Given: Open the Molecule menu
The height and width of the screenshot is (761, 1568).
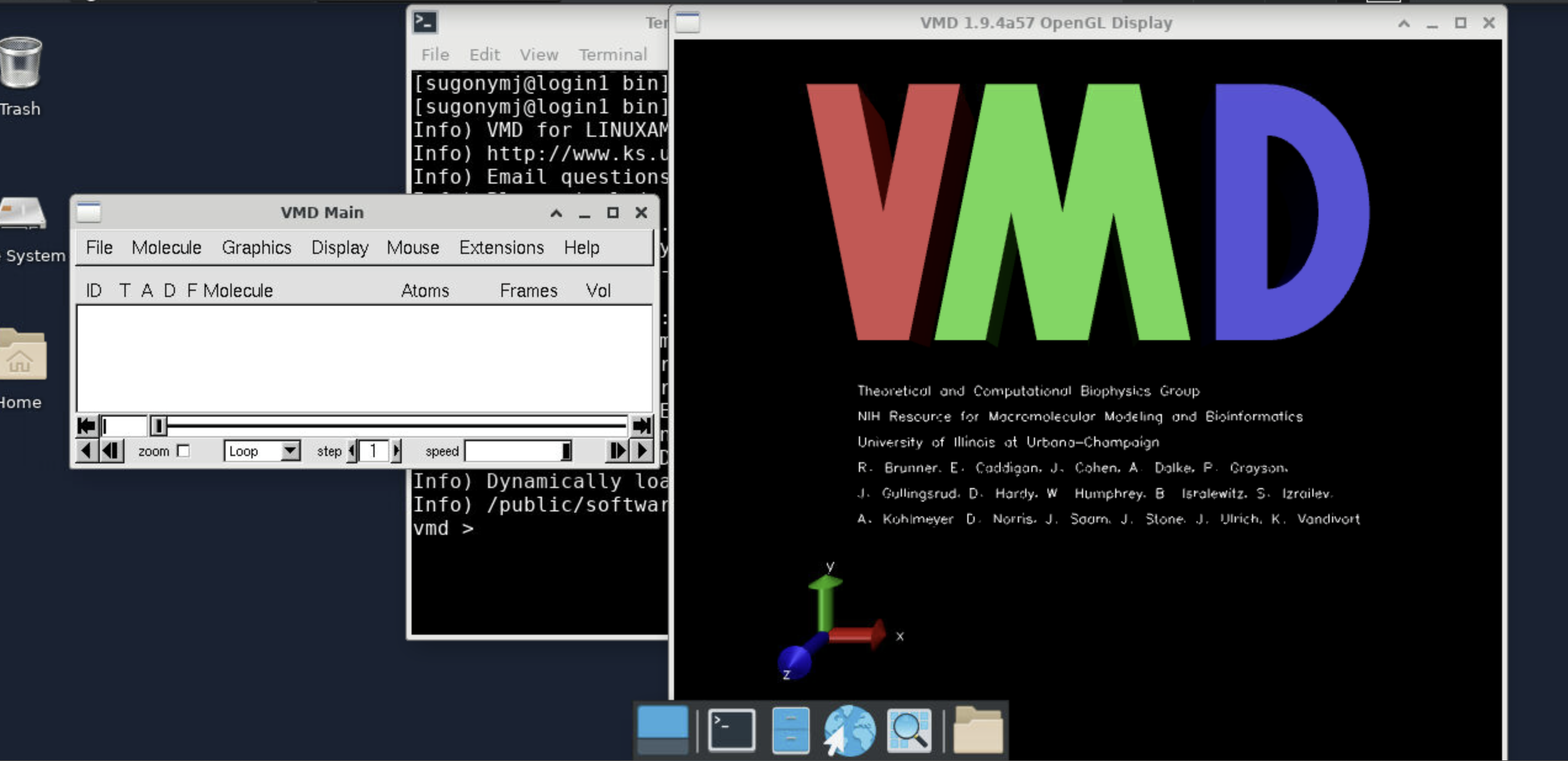Looking at the screenshot, I should (166, 248).
